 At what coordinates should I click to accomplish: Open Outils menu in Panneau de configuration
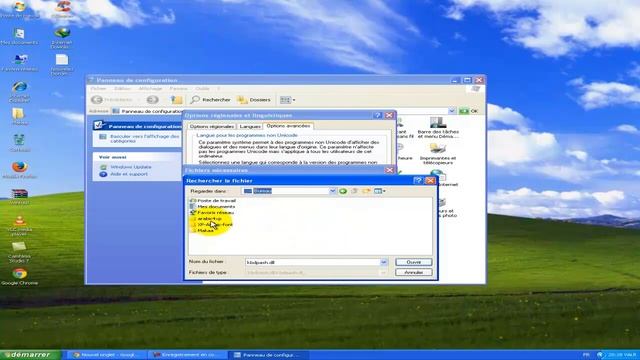[x=202, y=89]
